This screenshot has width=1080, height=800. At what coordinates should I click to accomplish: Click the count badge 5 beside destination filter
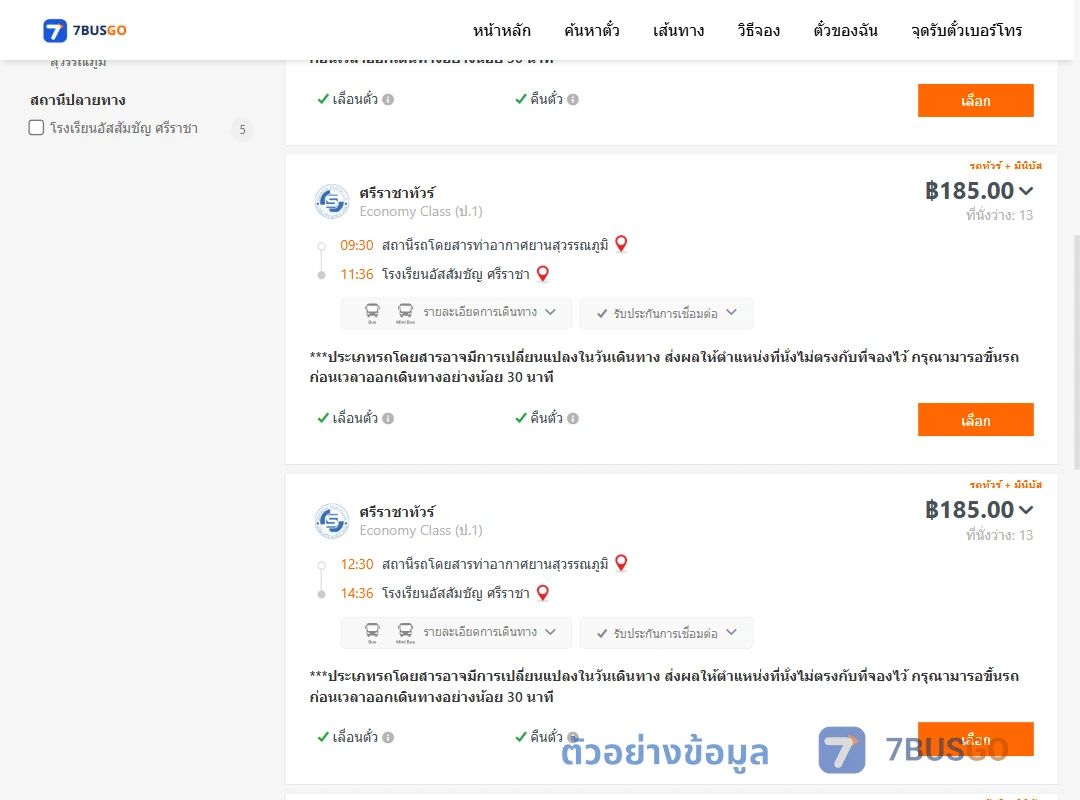(x=242, y=130)
